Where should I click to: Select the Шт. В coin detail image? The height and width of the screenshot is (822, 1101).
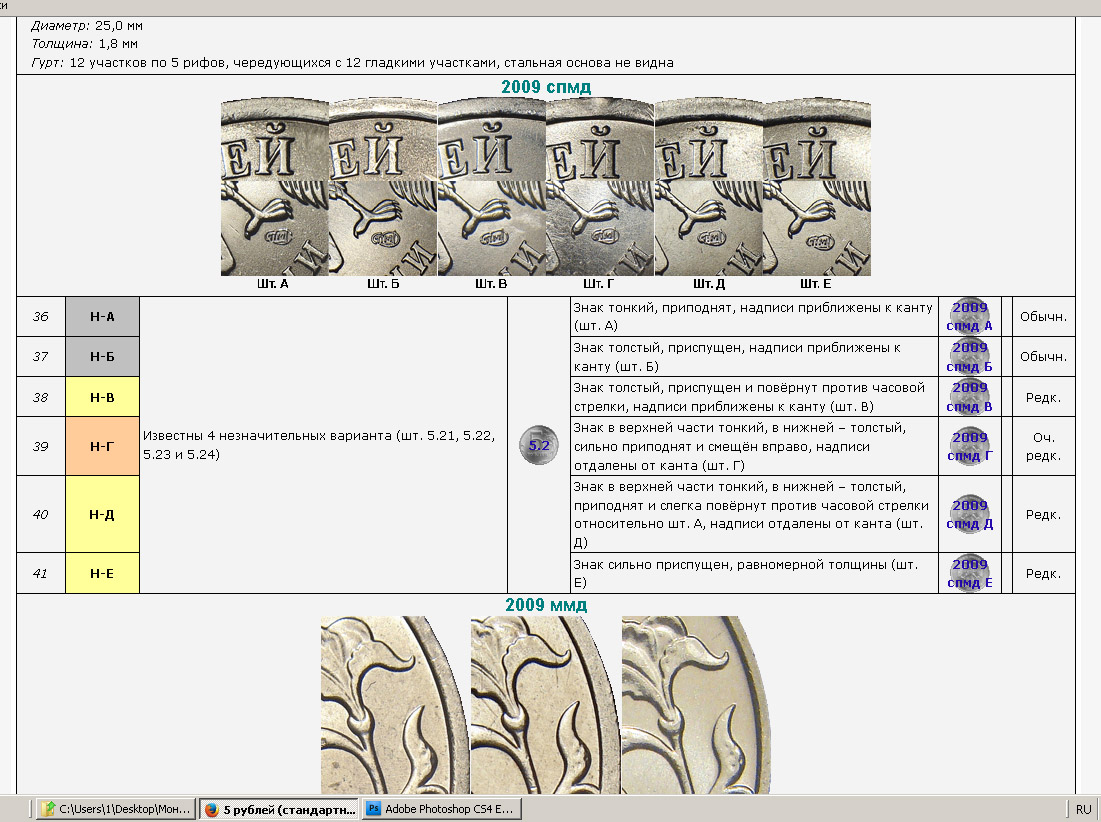click(x=491, y=186)
